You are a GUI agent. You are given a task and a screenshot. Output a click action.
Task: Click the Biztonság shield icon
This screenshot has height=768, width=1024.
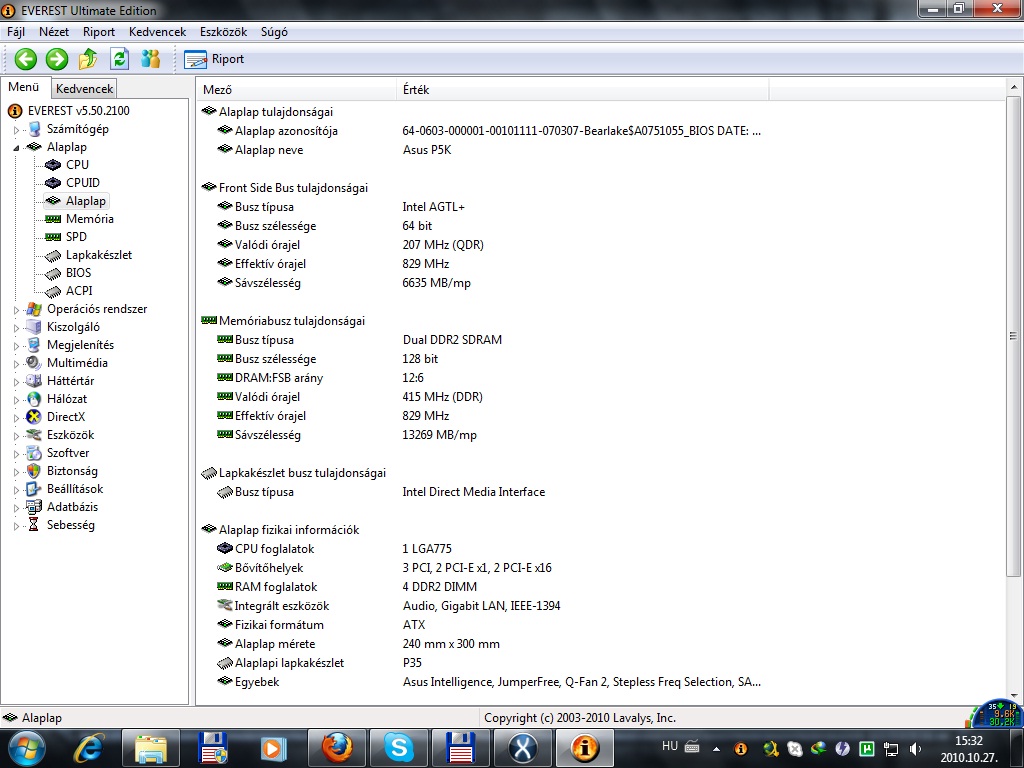33,471
